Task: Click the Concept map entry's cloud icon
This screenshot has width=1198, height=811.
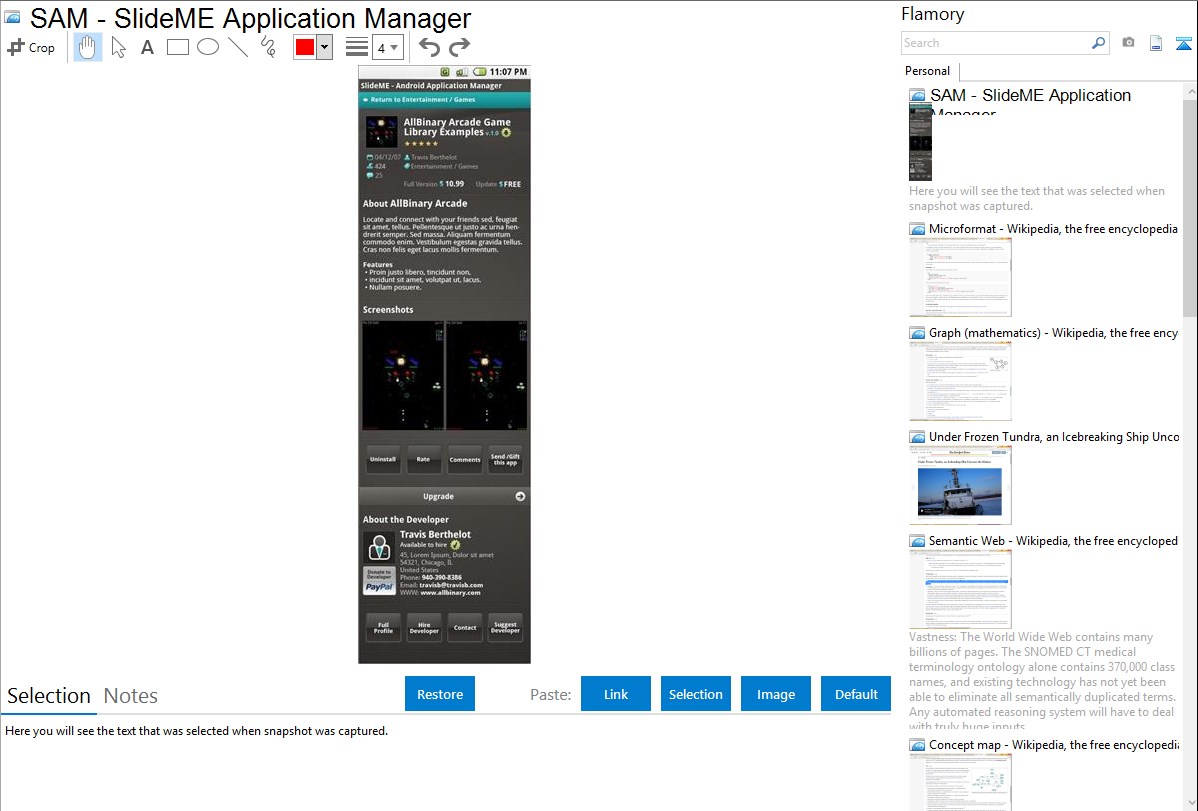Action: 917,744
